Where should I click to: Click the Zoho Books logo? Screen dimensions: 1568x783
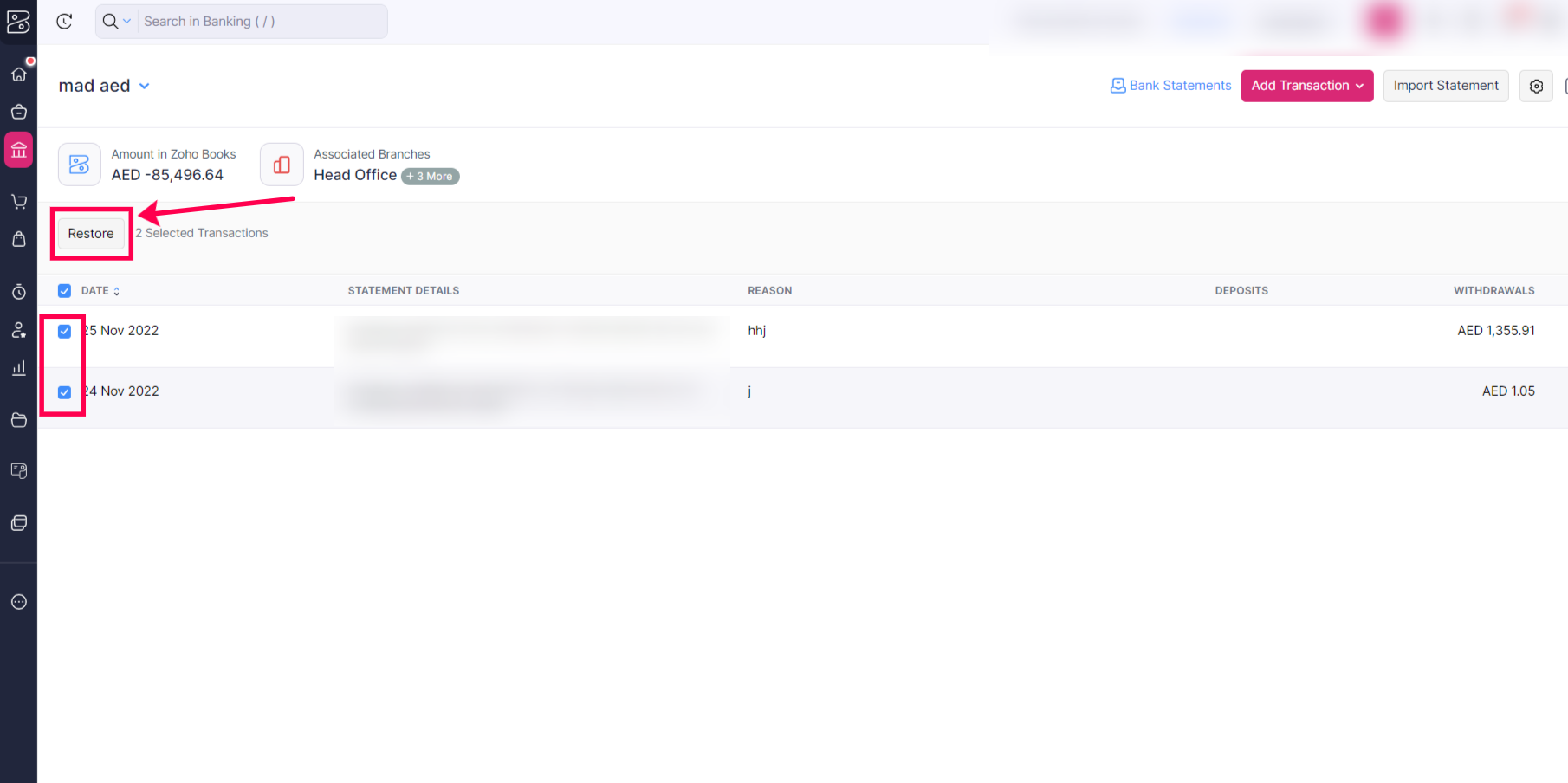click(x=18, y=22)
